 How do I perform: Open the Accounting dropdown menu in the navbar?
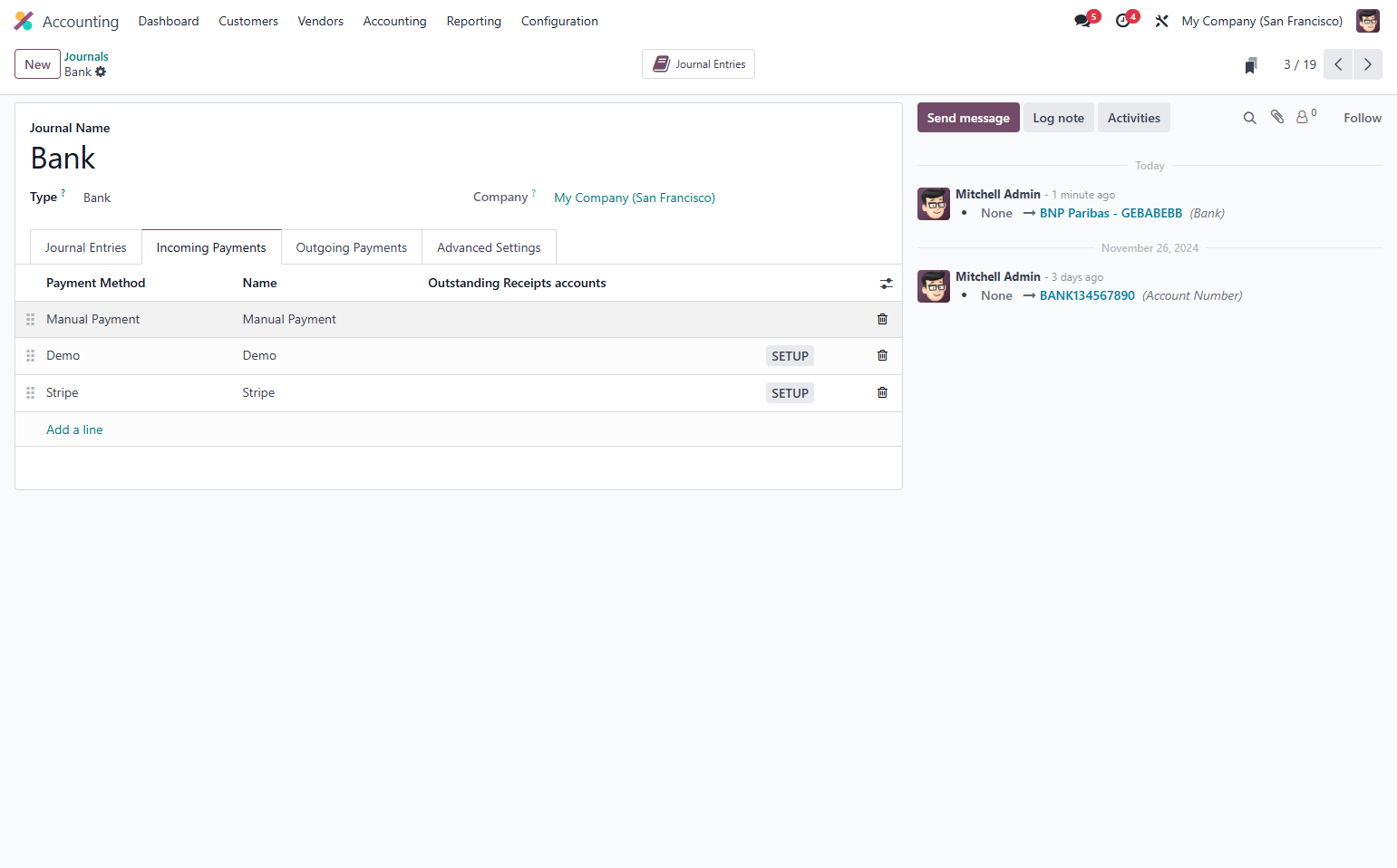[394, 21]
